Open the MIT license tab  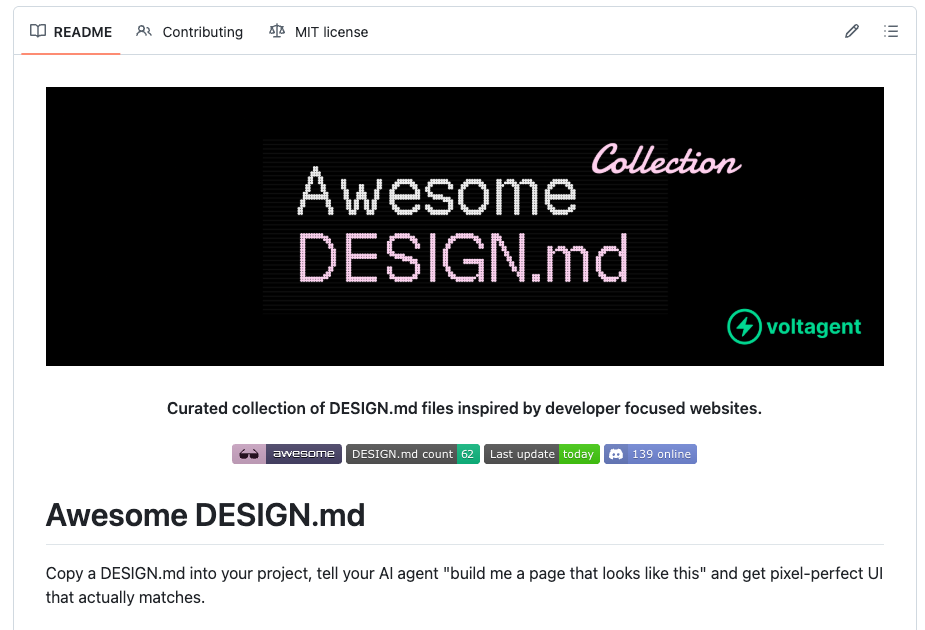pyautogui.click(x=319, y=32)
